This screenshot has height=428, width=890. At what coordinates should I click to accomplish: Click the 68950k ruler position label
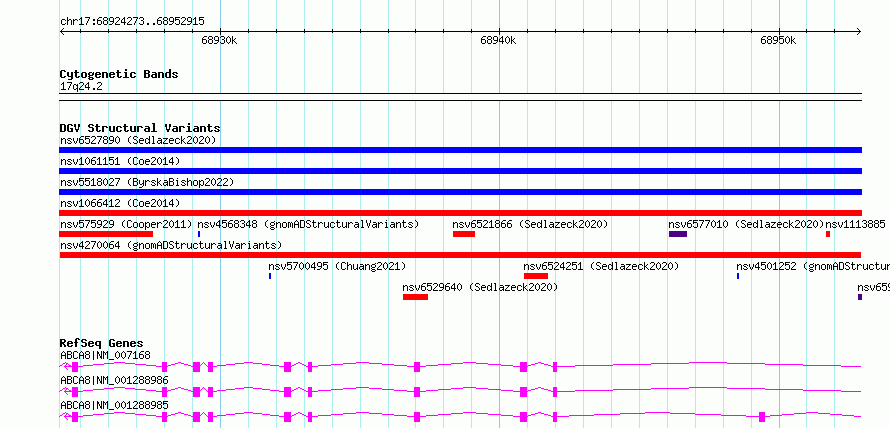[x=778, y=40]
